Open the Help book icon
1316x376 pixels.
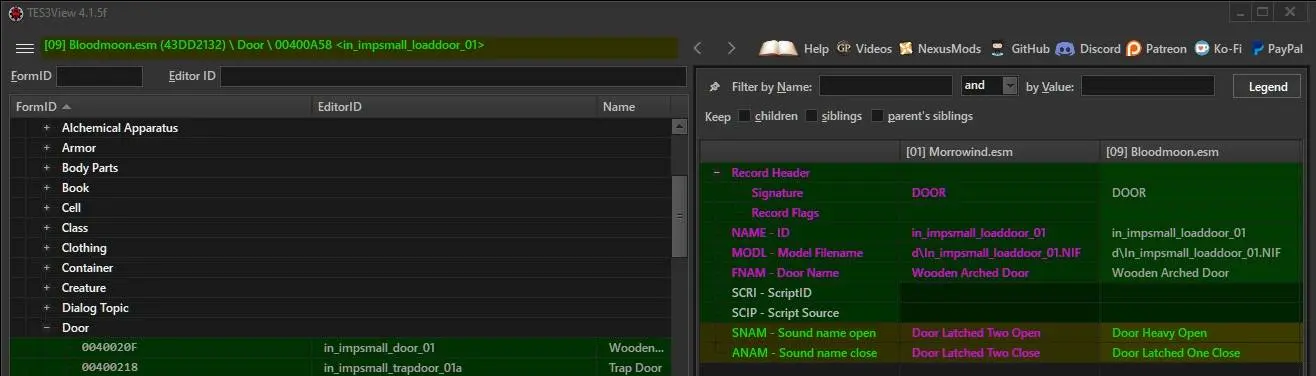tap(778, 48)
